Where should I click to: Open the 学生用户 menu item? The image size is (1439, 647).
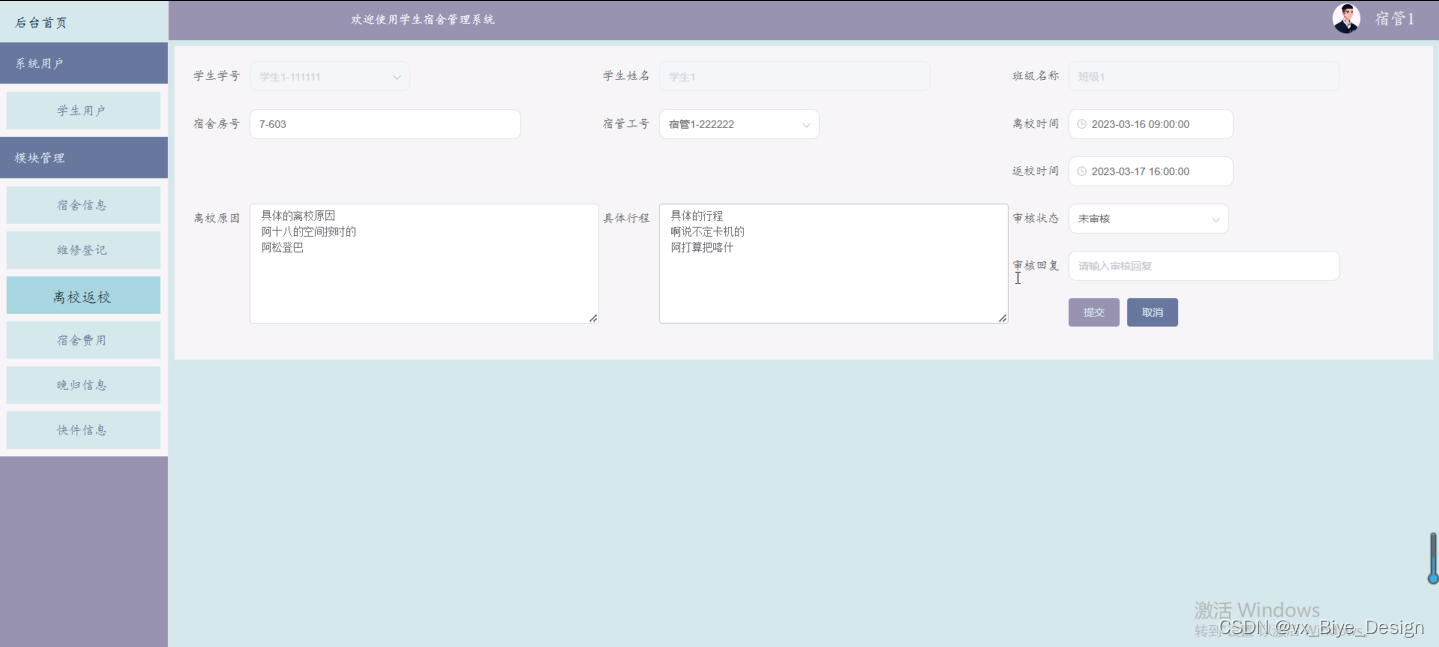tap(83, 111)
